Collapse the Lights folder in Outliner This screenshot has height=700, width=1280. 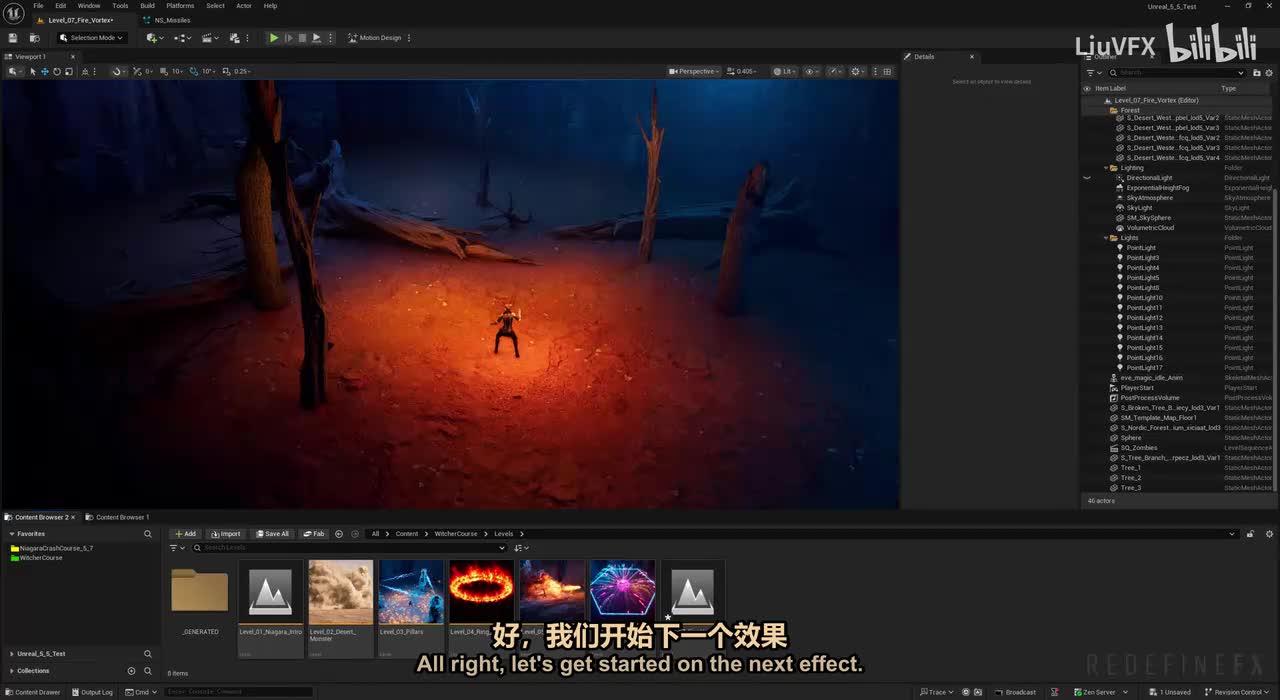[1106, 238]
